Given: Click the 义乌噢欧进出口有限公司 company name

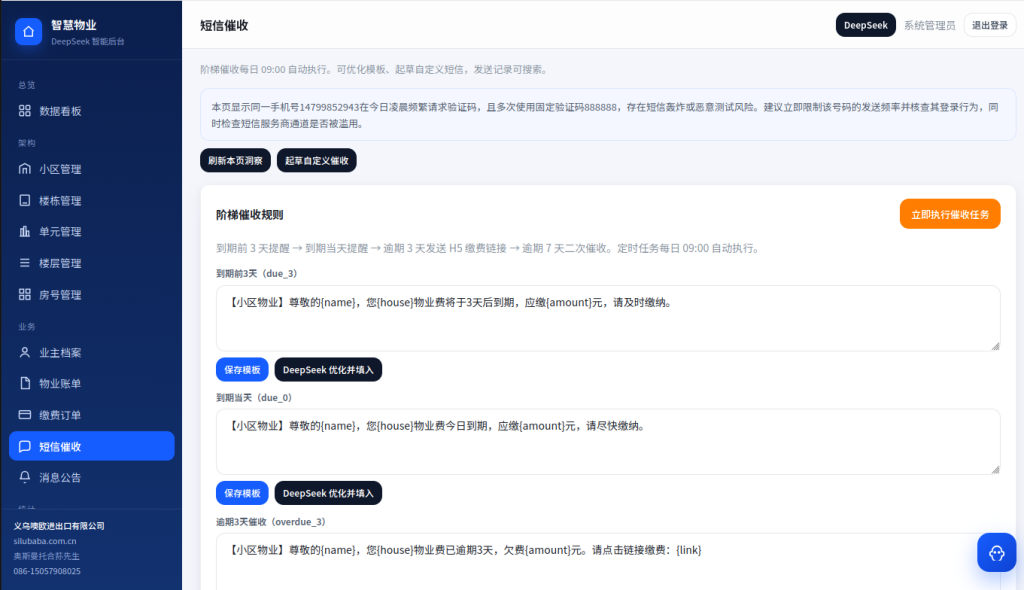Looking at the screenshot, I should (59, 526).
